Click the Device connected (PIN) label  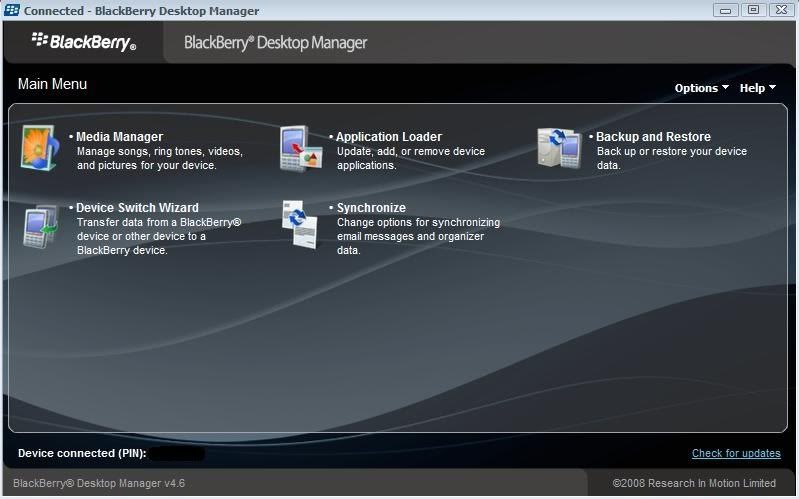click(x=82, y=453)
